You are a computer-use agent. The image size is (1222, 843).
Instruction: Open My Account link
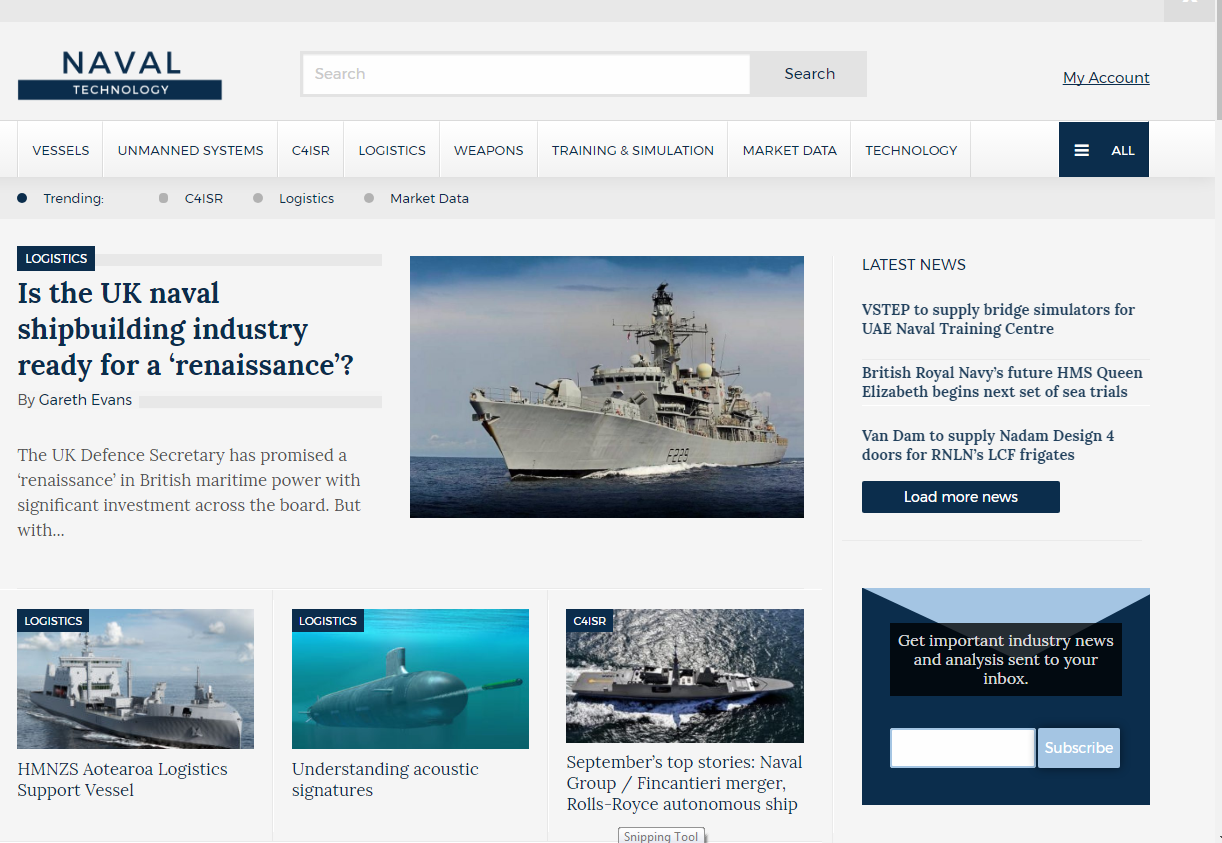[1105, 78]
